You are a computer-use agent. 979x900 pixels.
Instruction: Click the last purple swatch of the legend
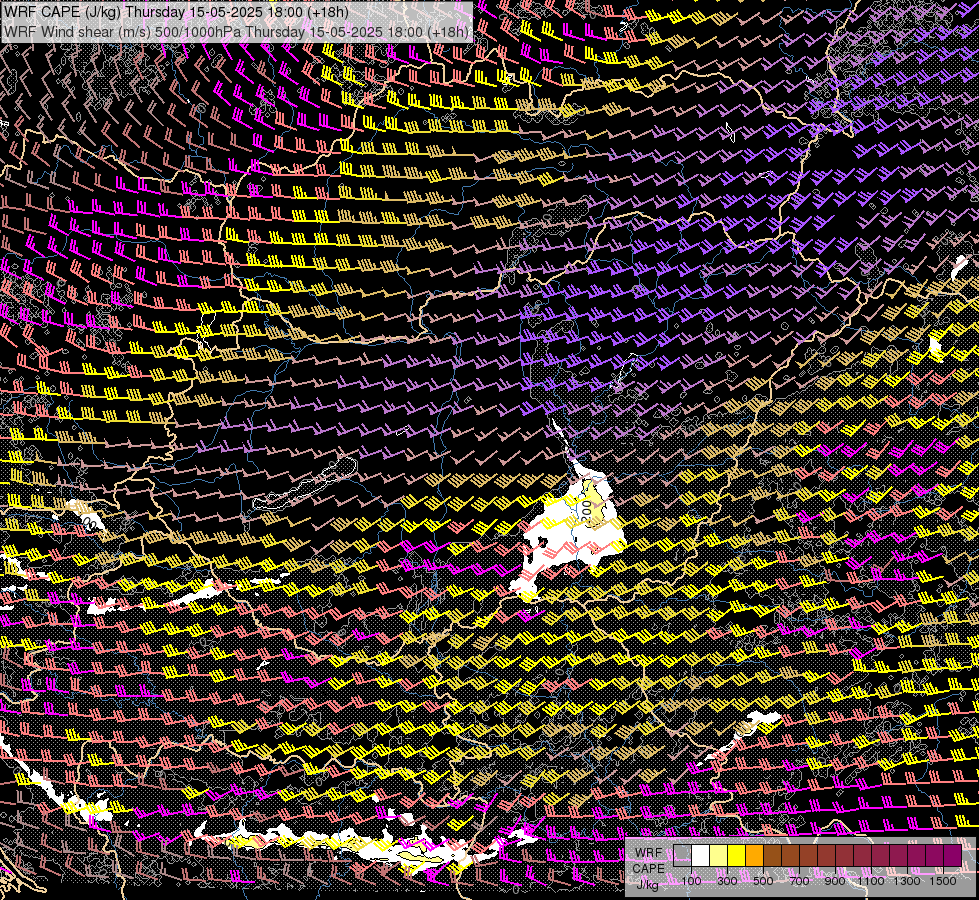[x=953, y=855]
